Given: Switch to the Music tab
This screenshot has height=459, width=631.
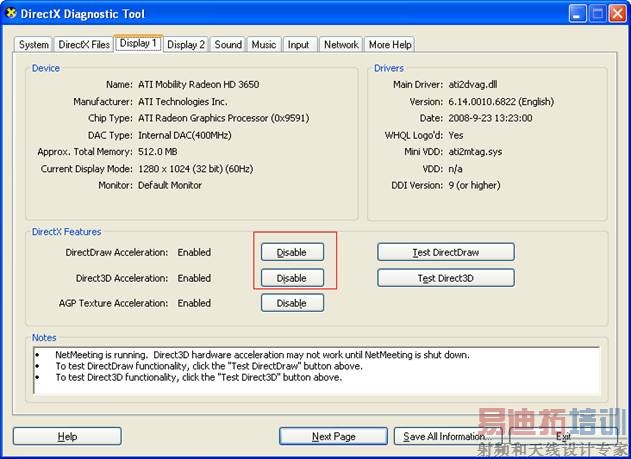Looking at the screenshot, I should 264,45.
